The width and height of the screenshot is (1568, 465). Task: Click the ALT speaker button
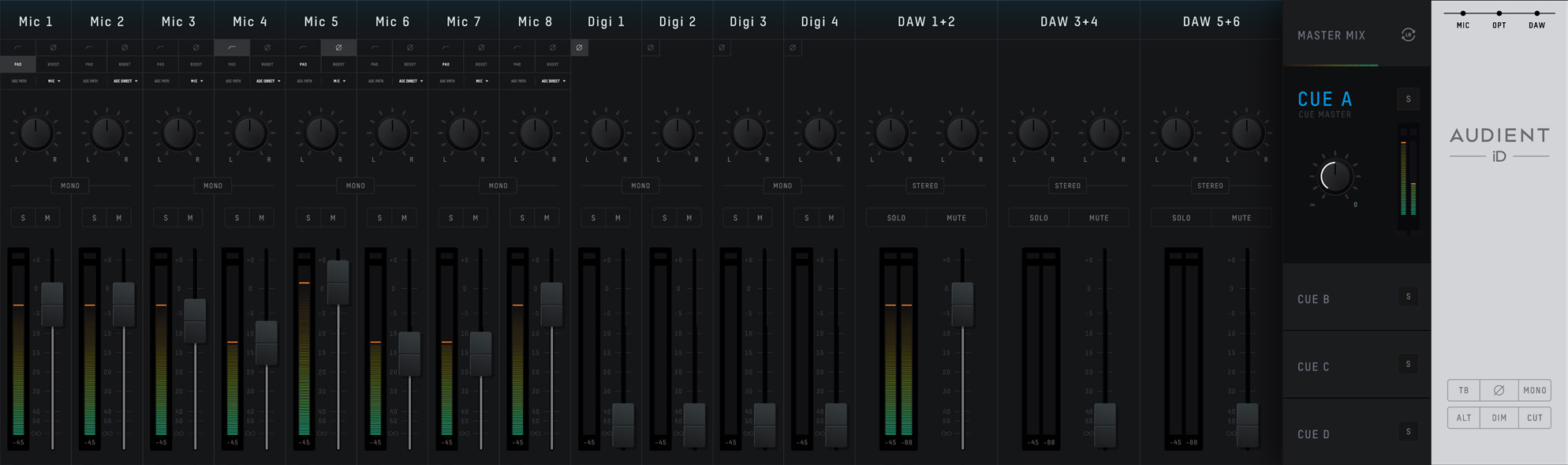(x=1464, y=418)
